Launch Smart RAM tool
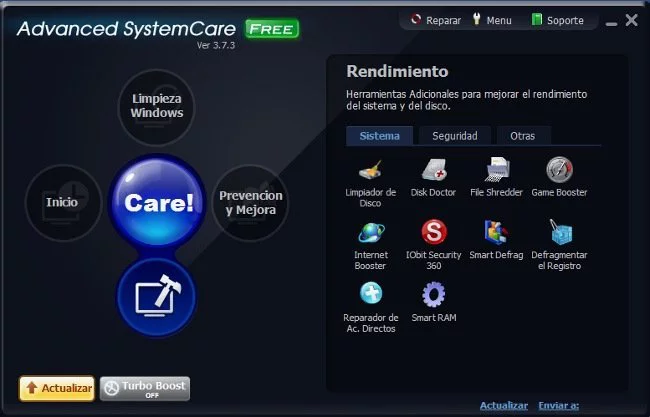This screenshot has width=650, height=417. tap(433, 296)
